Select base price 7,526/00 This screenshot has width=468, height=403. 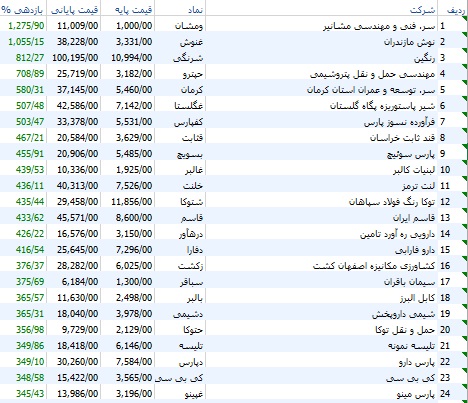[134, 186]
